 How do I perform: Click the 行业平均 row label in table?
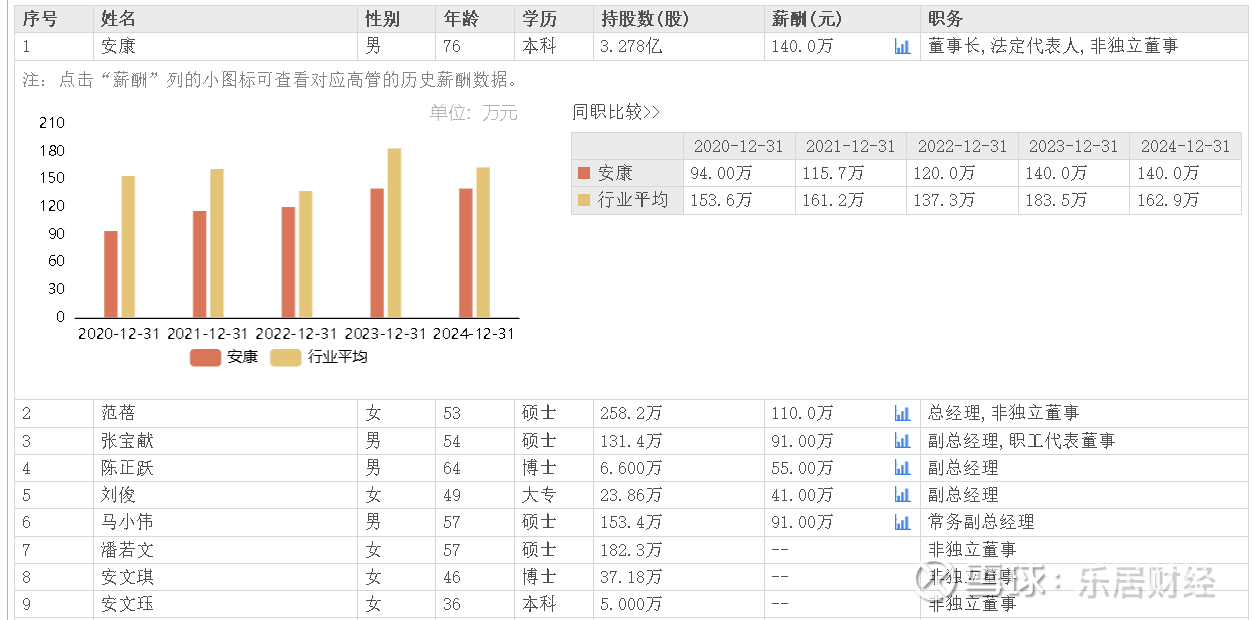633,200
